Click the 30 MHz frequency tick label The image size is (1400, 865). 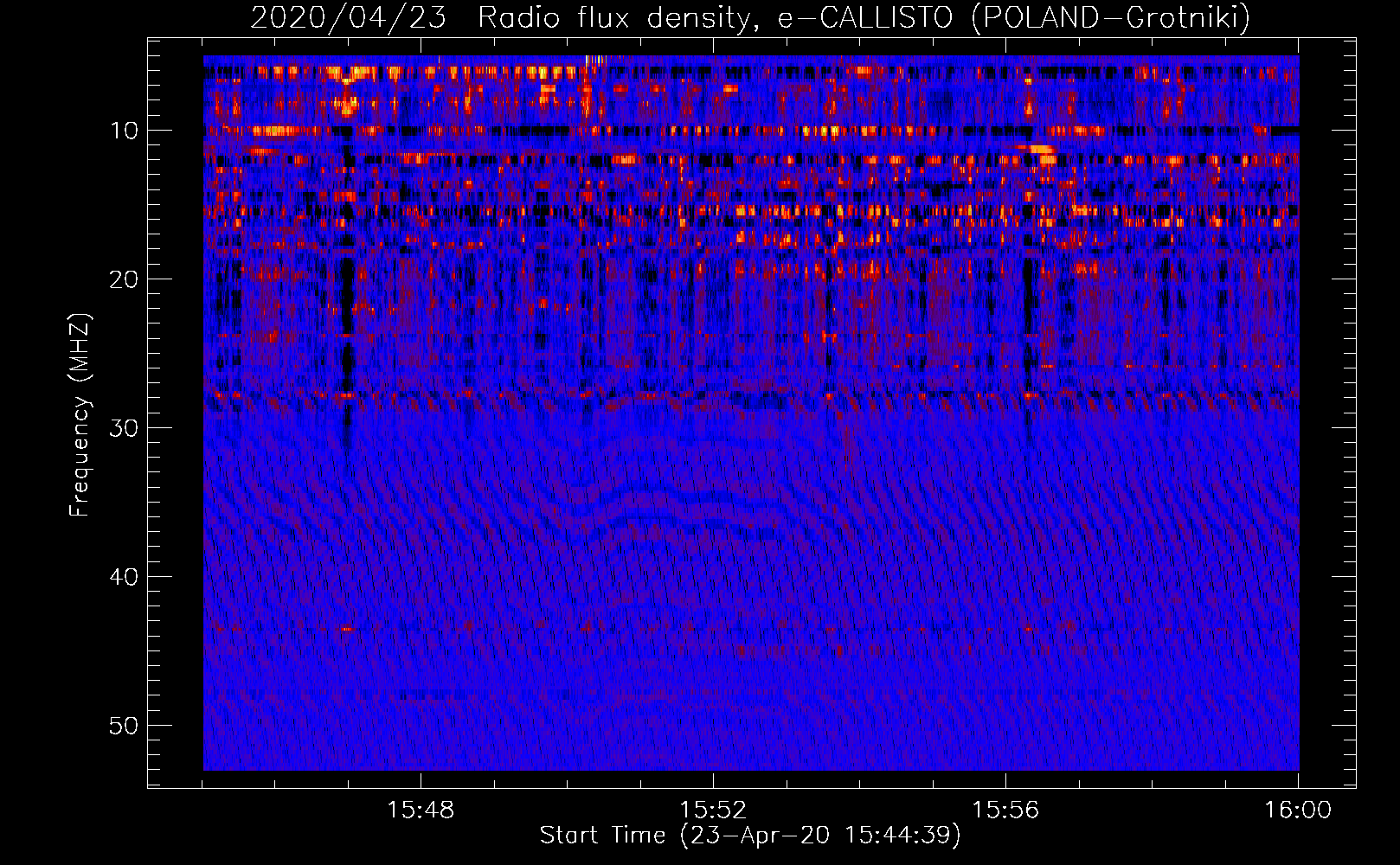pos(125,428)
